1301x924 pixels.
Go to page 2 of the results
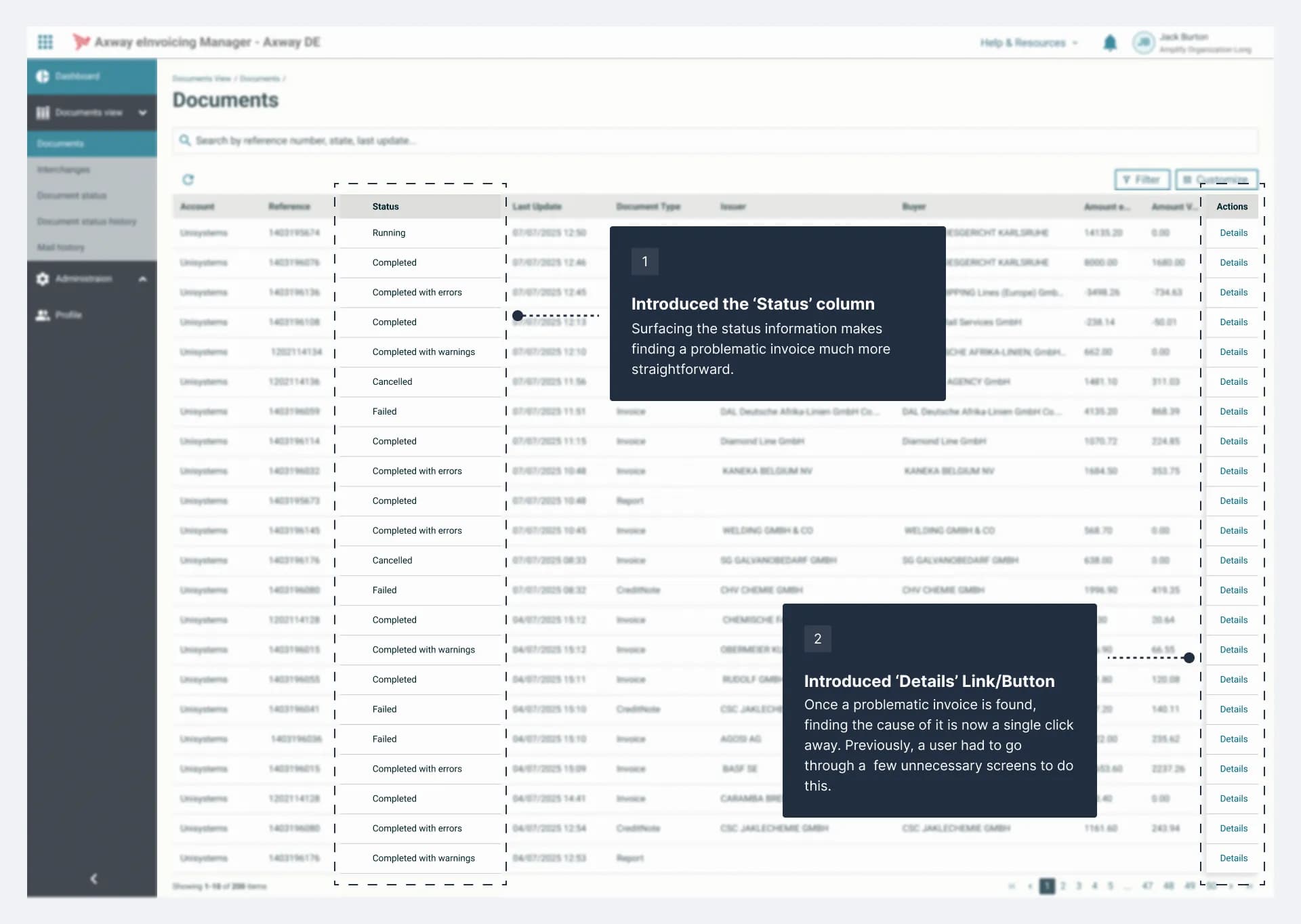1063,886
